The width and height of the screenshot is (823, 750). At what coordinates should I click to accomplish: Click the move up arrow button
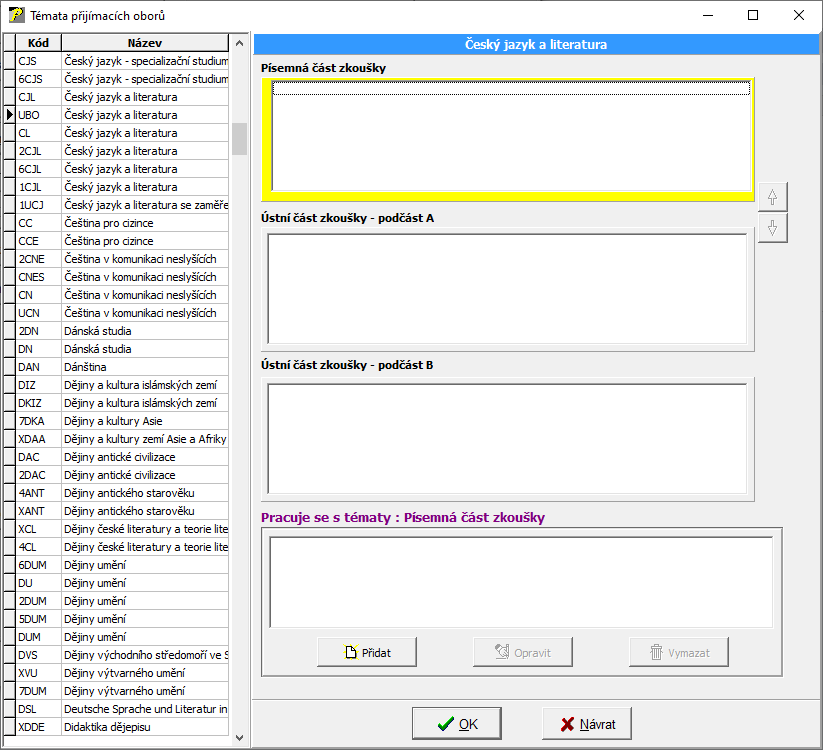pyautogui.click(x=771, y=197)
